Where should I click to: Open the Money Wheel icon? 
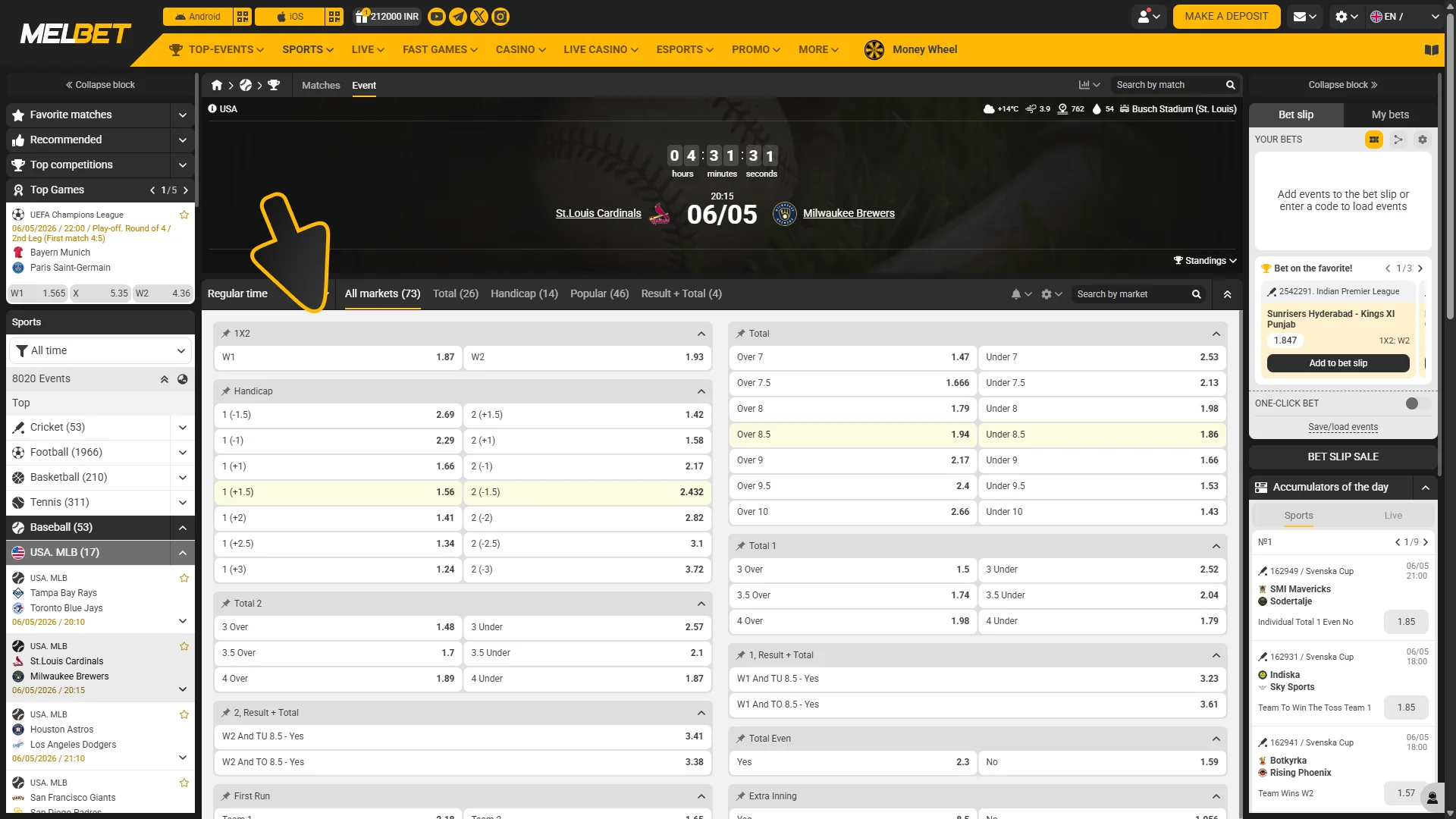coord(874,50)
